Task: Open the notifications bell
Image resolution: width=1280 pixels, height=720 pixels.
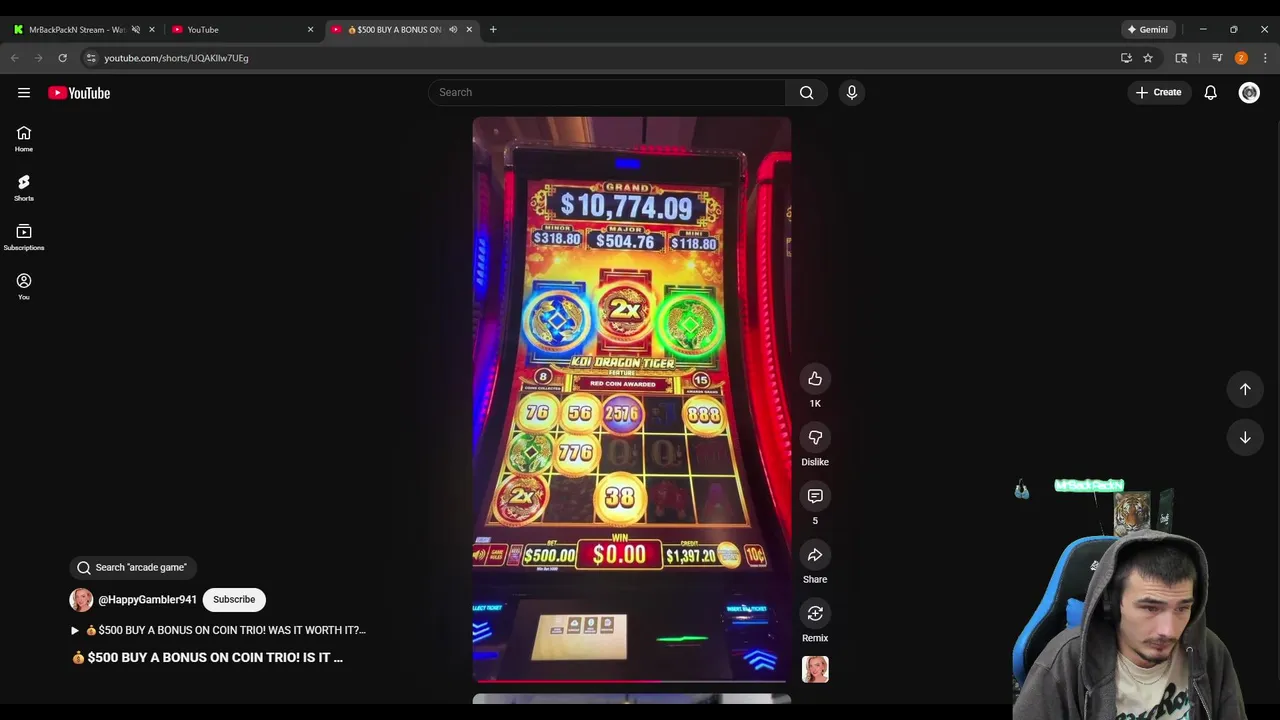Action: point(1210,92)
